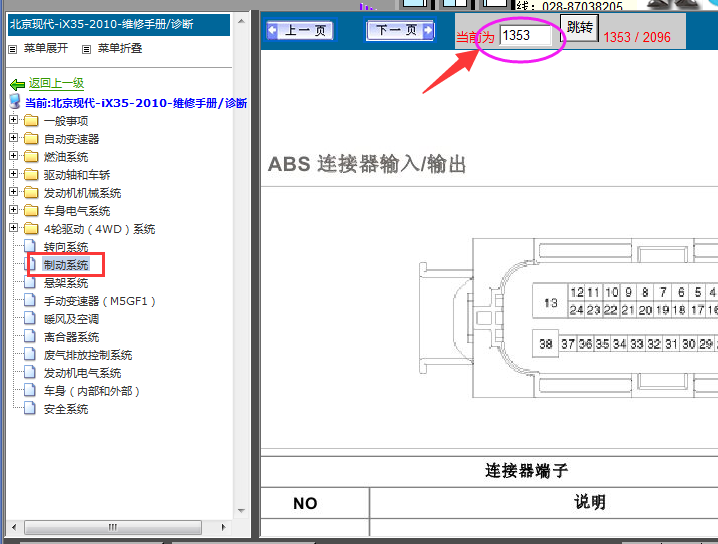The image size is (718, 544).
Task: Click folder icon beside 驱动轴和车轿
Action: (x=31, y=174)
